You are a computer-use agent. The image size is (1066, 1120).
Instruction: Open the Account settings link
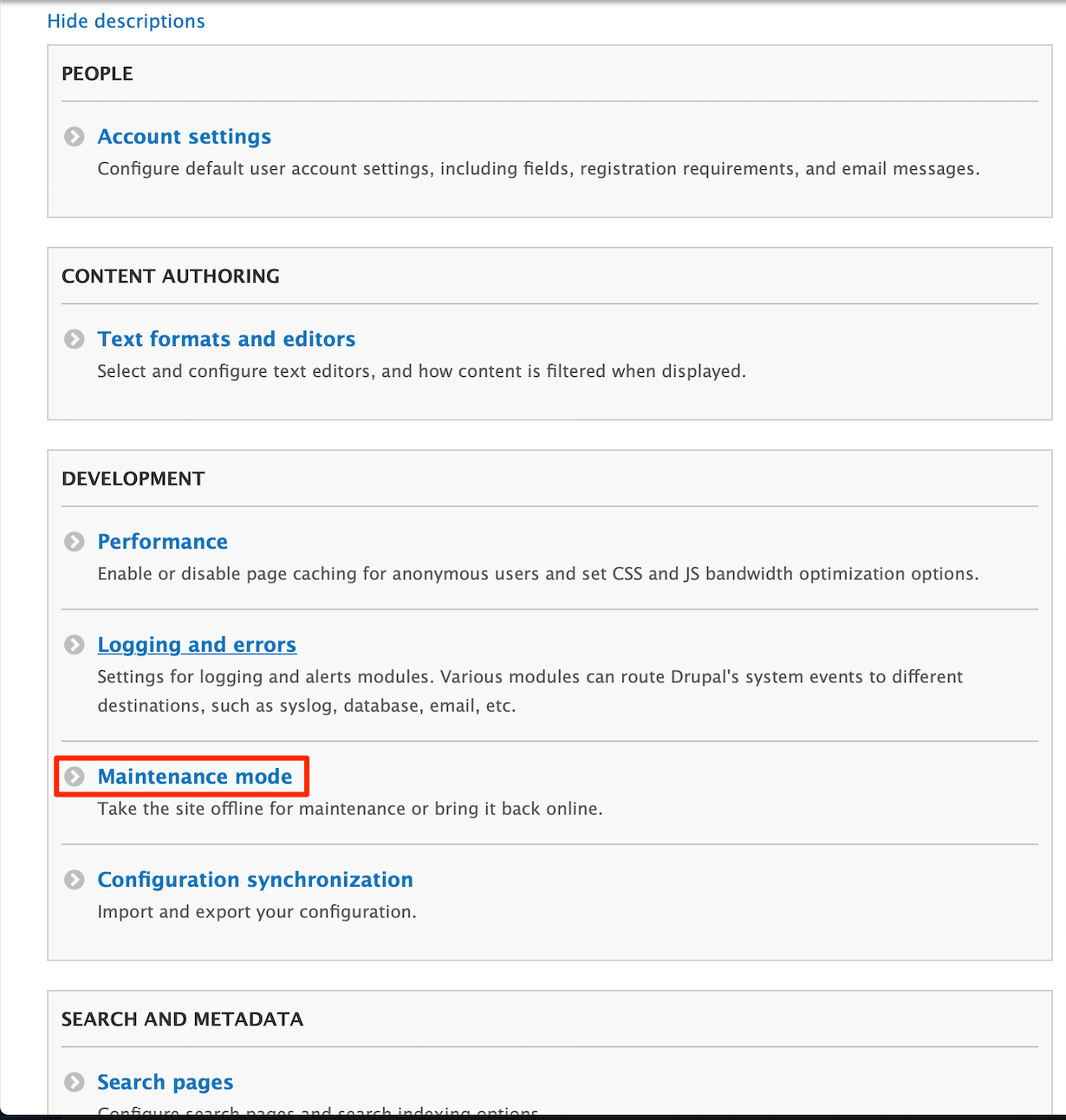pos(184,137)
